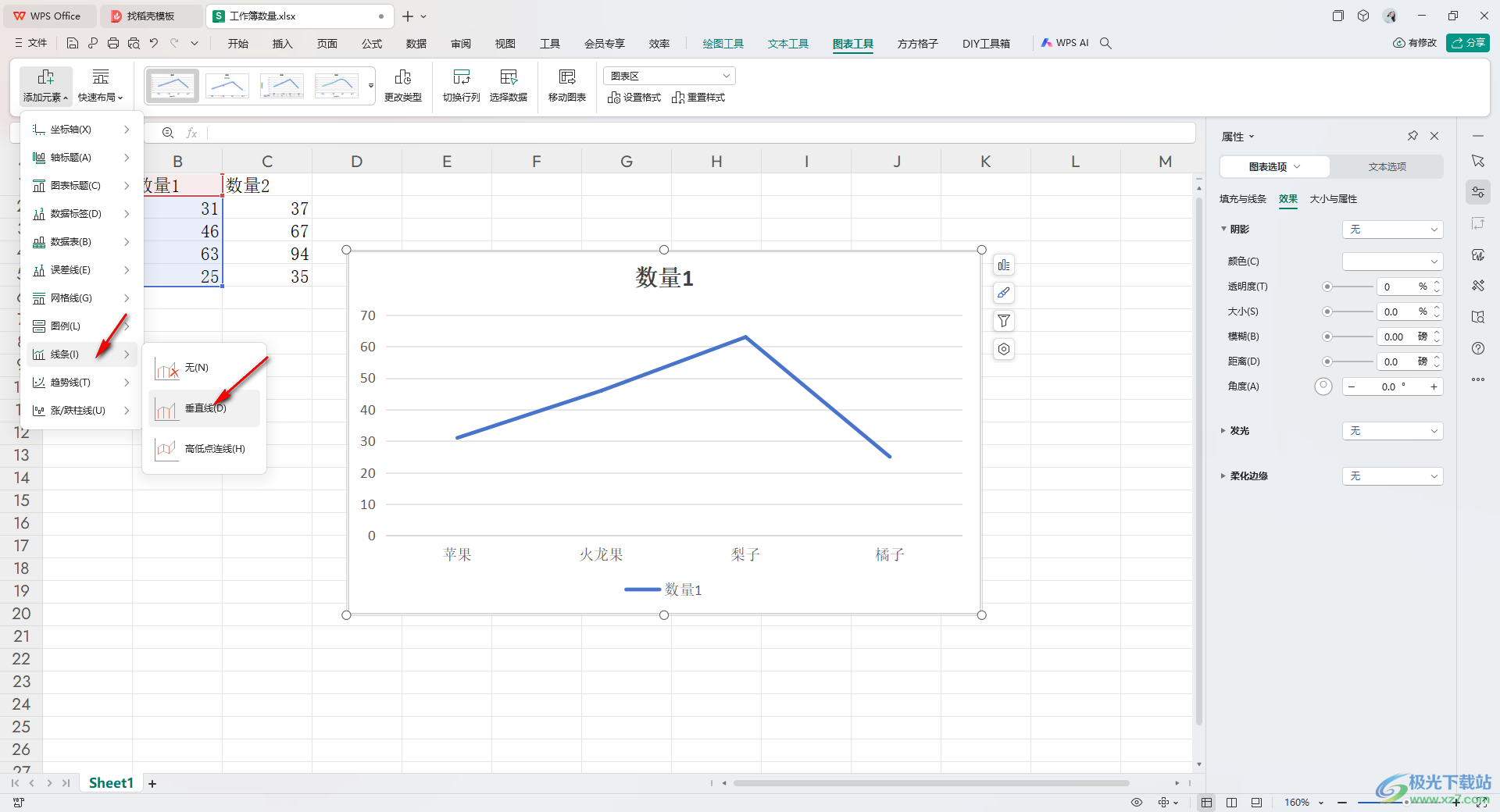
Task: Click the more options icon in sidebar
Action: 1478,379
